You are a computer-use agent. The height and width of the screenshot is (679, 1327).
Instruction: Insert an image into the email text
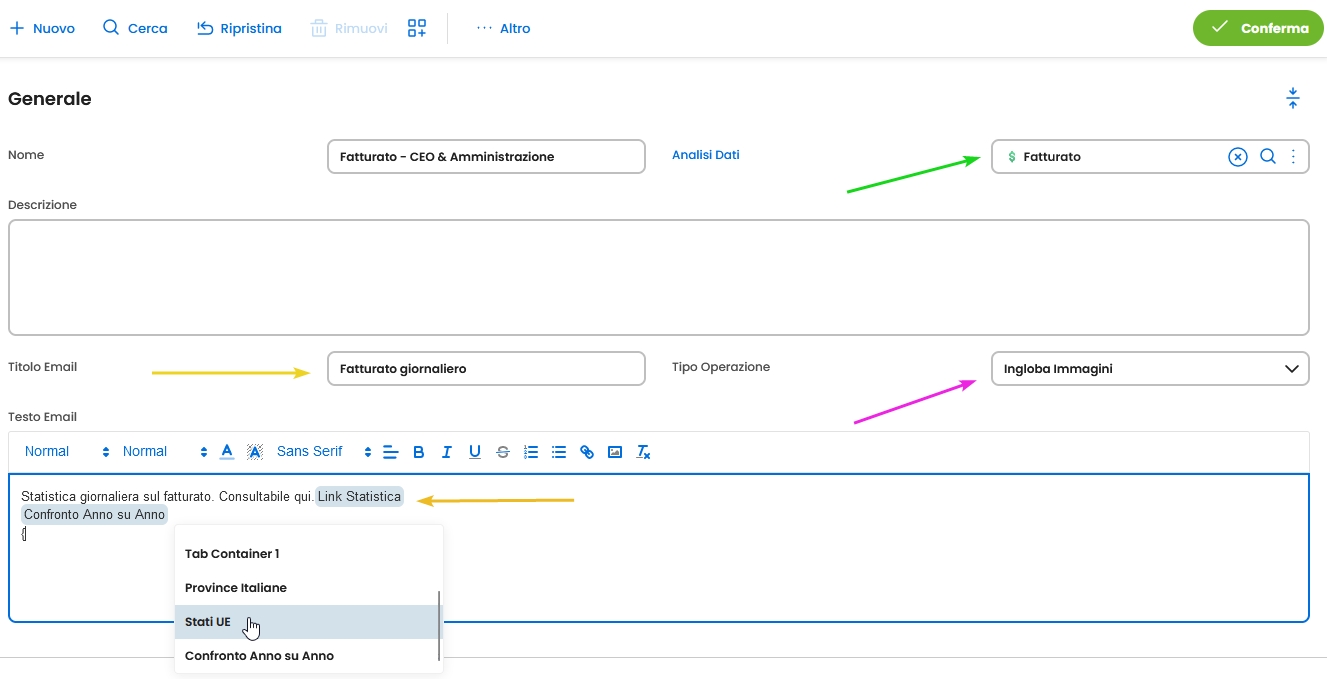tap(615, 452)
